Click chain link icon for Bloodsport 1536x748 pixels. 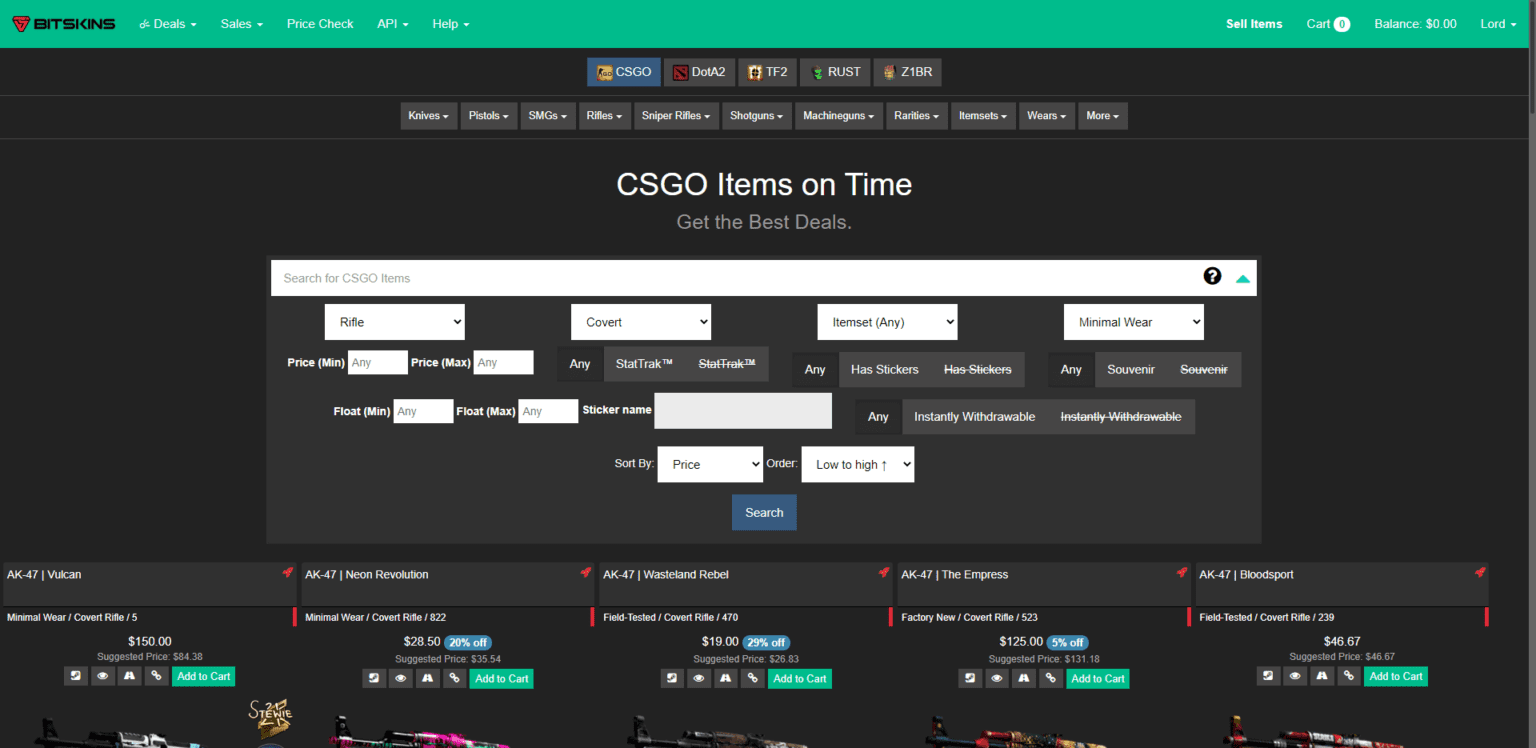pyautogui.click(x=1347, y=676)
